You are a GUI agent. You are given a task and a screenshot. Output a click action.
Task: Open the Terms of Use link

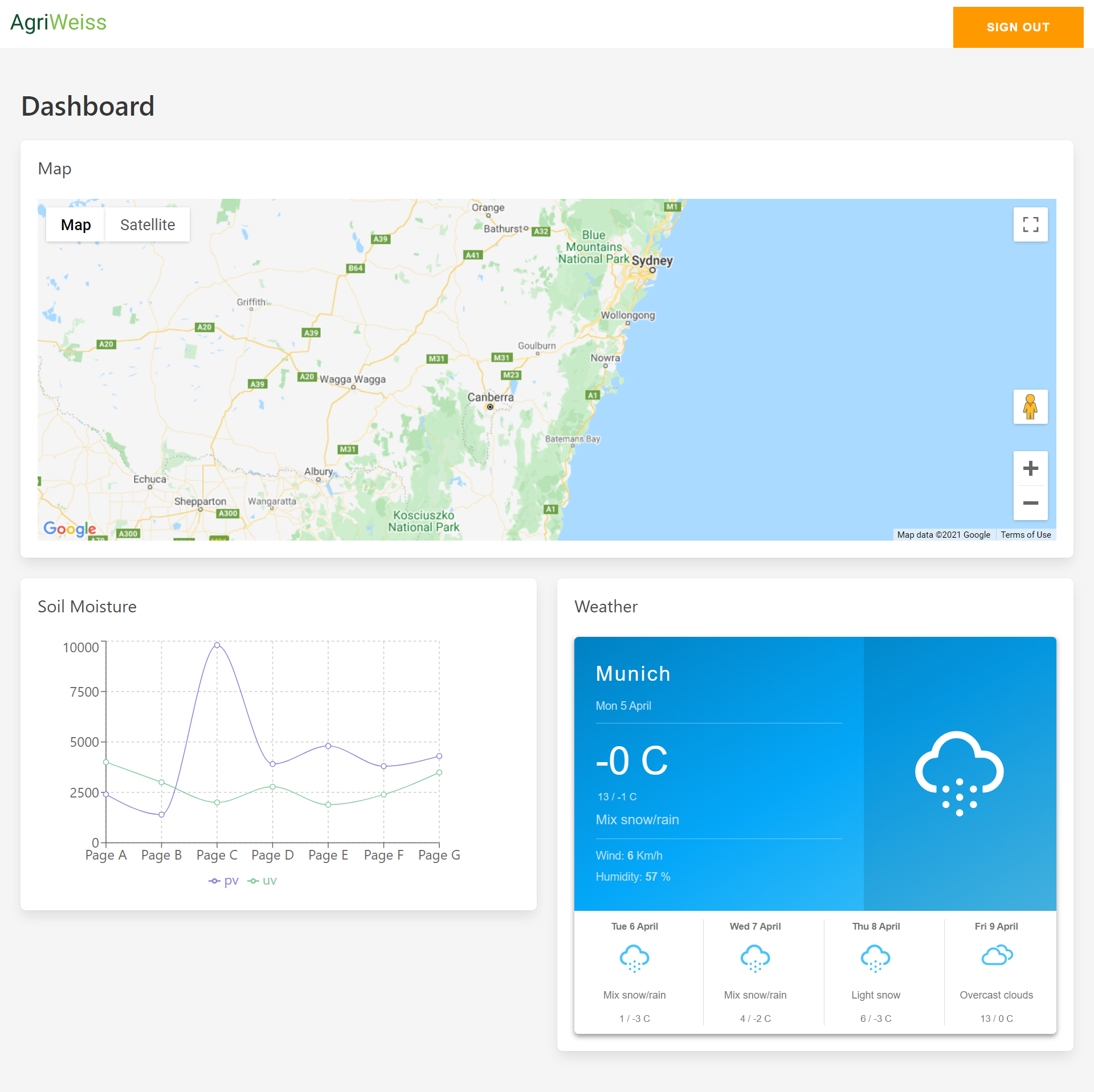(1025, 534)
